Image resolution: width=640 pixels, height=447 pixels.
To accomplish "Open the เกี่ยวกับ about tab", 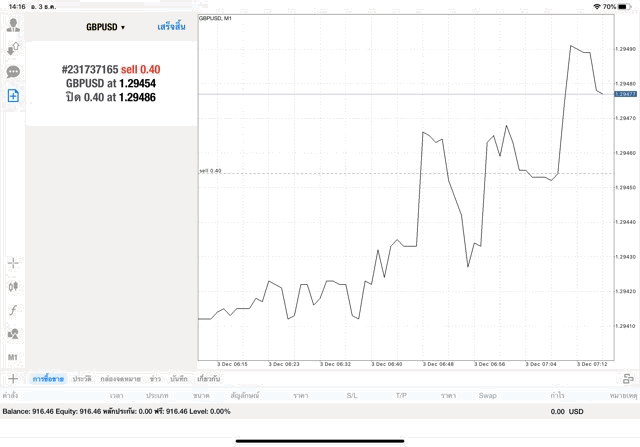I will click(209, 379).
